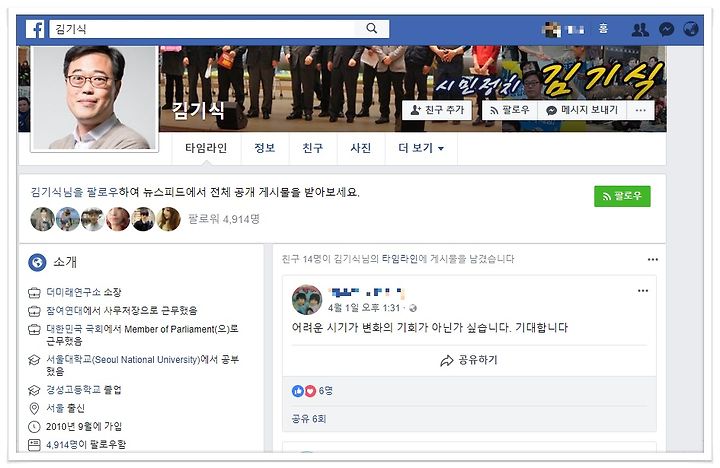Click 메시지 보내기 message button

(x=582, y=110)
